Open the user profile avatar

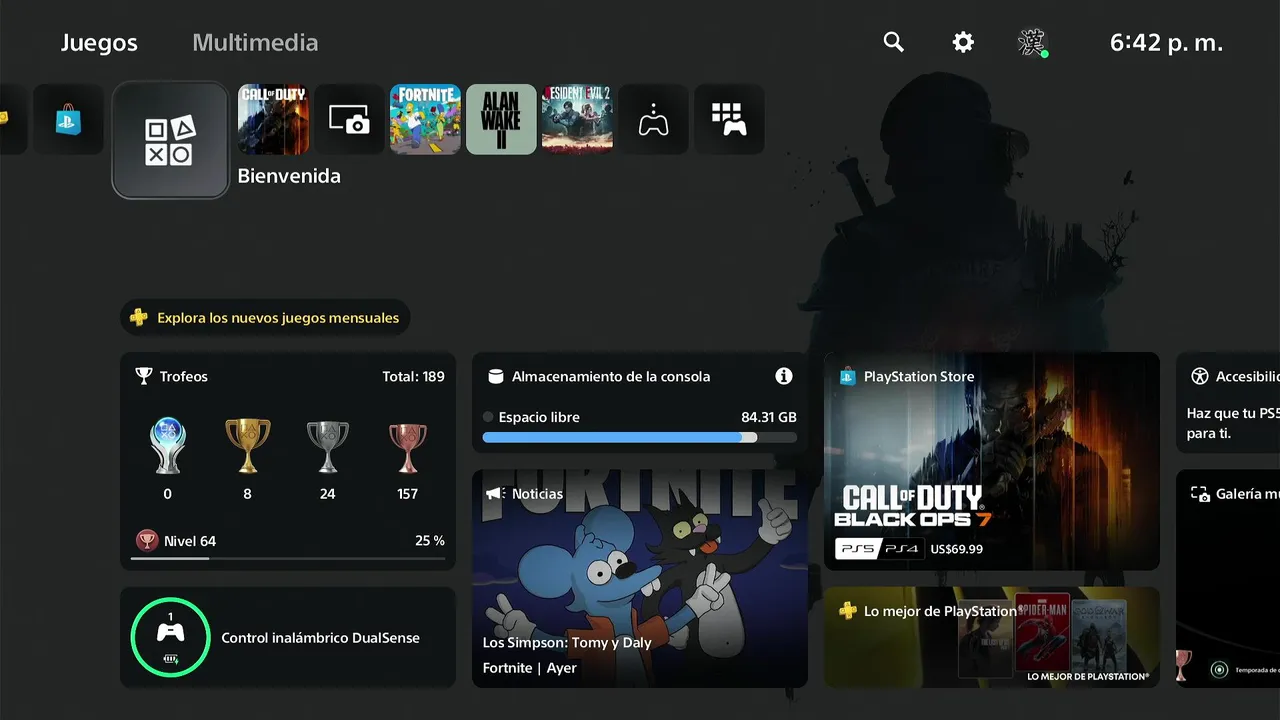[1032, 42]
